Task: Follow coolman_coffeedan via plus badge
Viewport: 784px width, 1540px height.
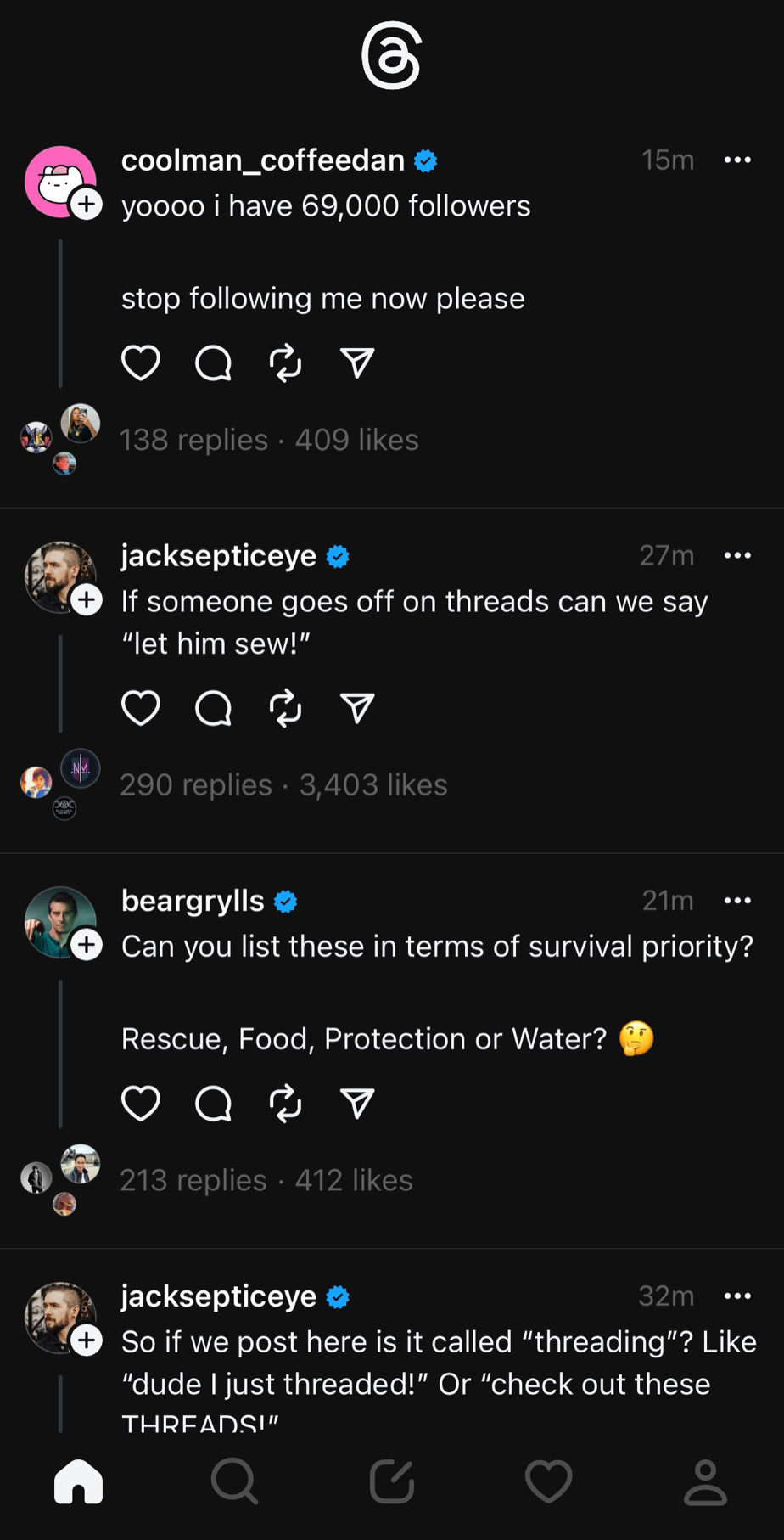Action: tap(87, 205)
